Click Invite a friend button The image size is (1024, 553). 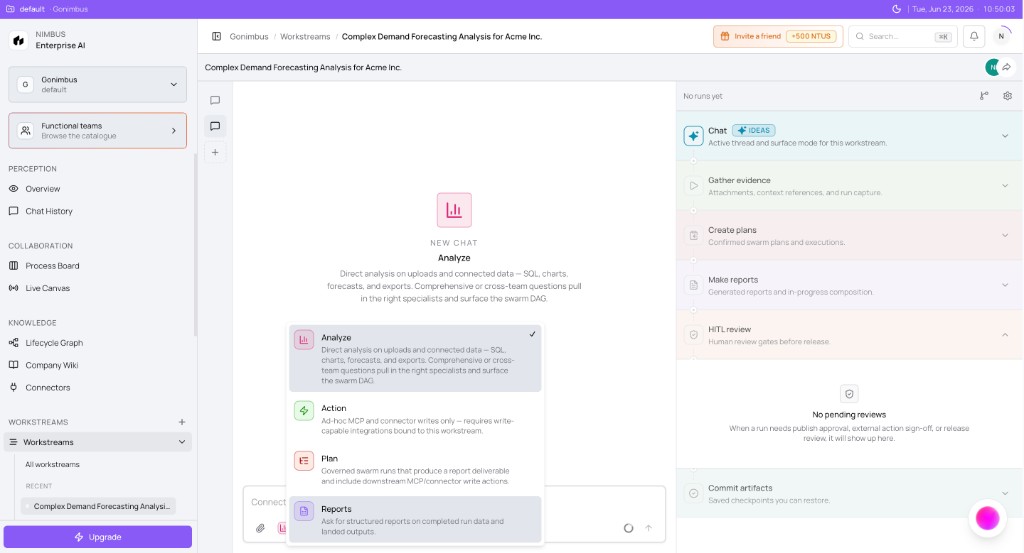[778, 37]
